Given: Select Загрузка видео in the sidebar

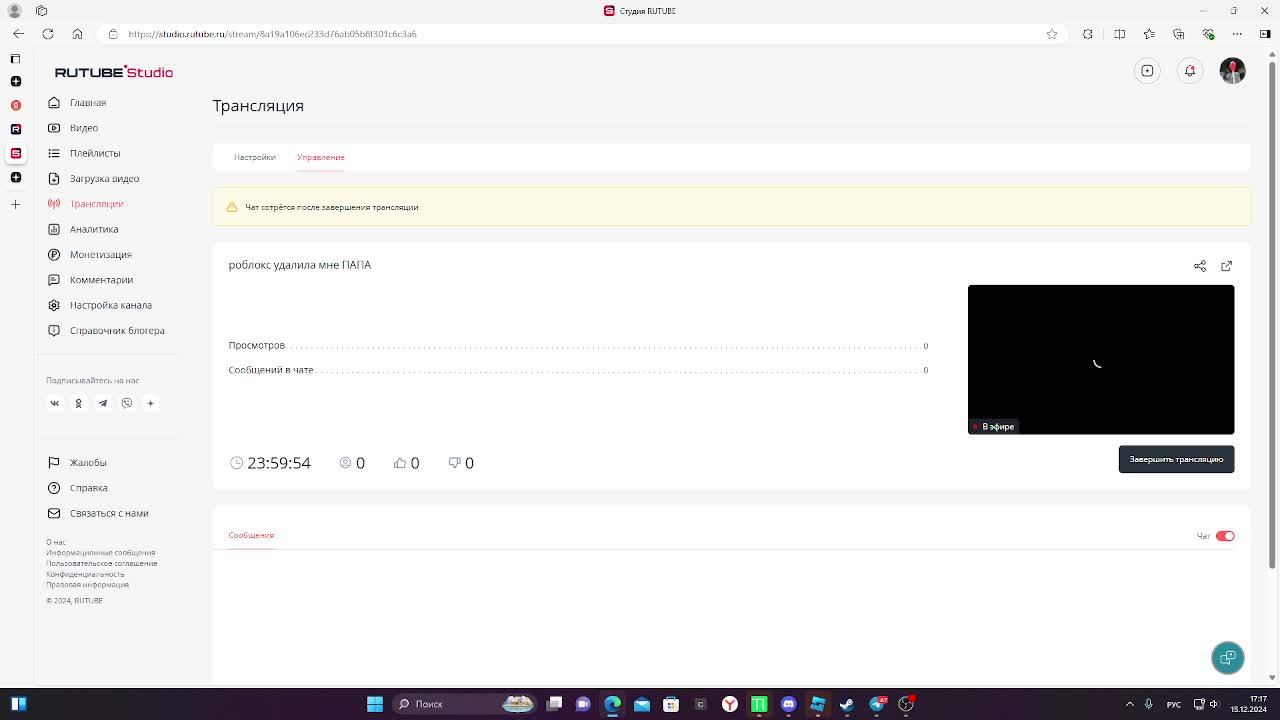Looking at the screenshot, I should tap(104, 178).
